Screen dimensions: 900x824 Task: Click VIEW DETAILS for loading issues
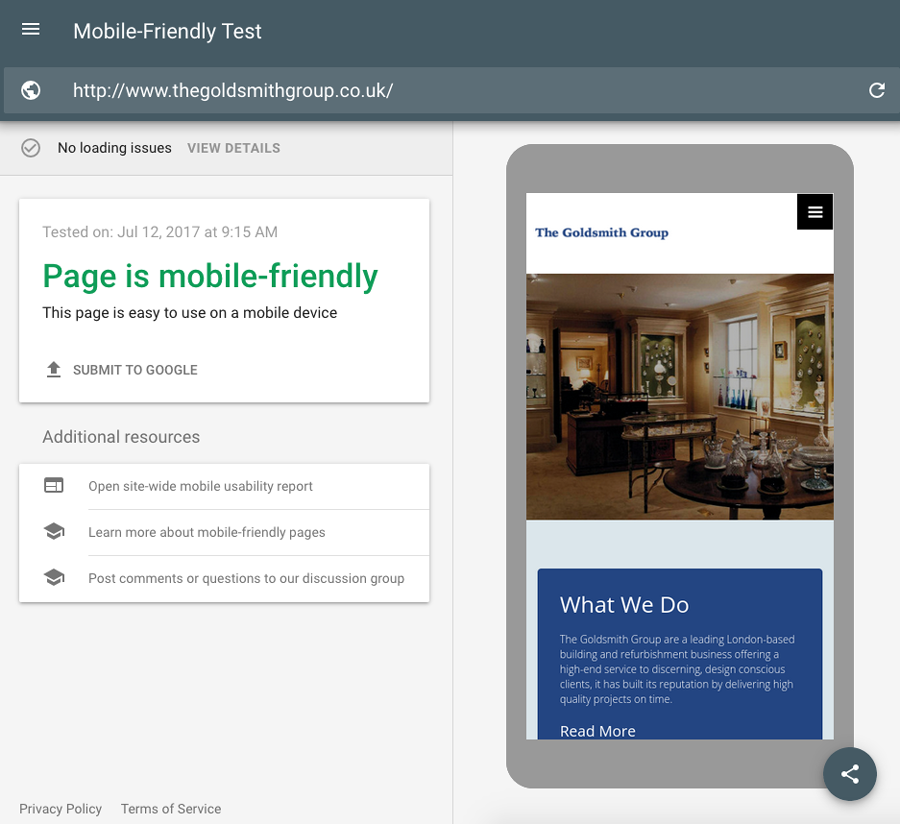click(x=234, y=148)
